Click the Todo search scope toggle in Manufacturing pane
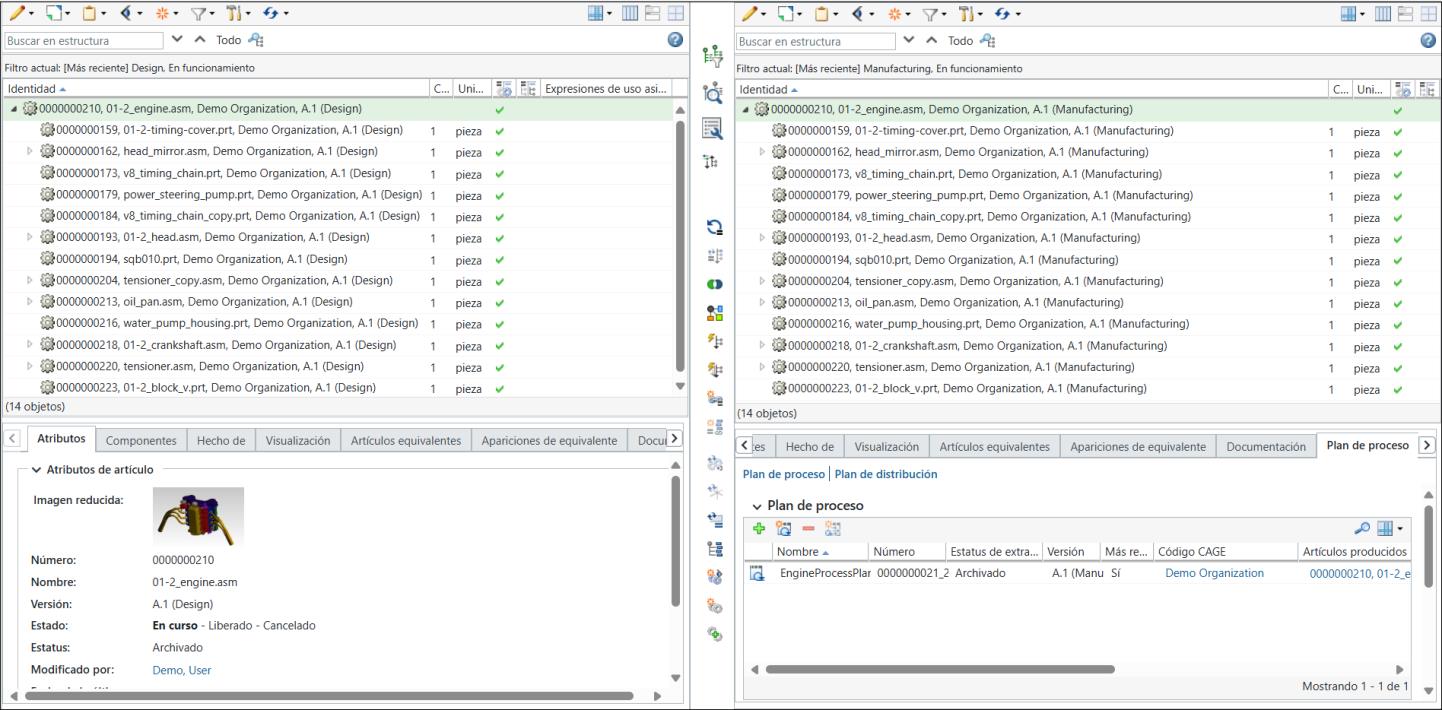 [x=961, y=41]
